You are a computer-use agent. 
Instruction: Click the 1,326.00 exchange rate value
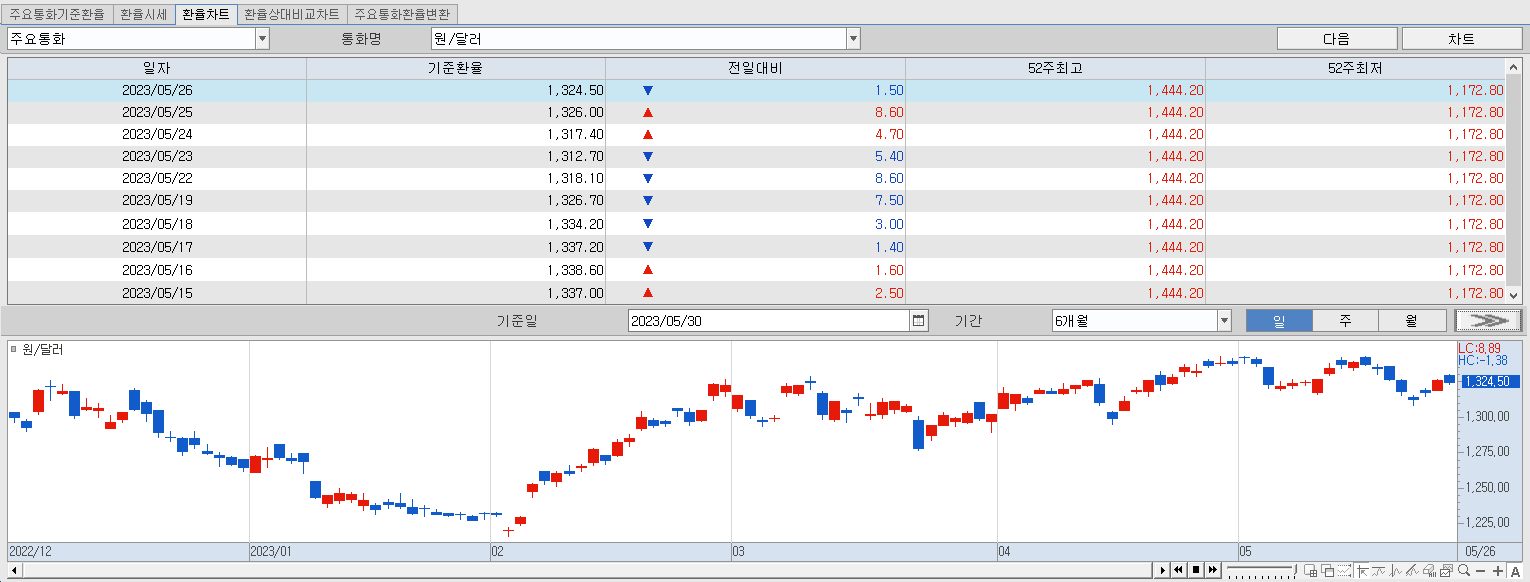point(575,112)
